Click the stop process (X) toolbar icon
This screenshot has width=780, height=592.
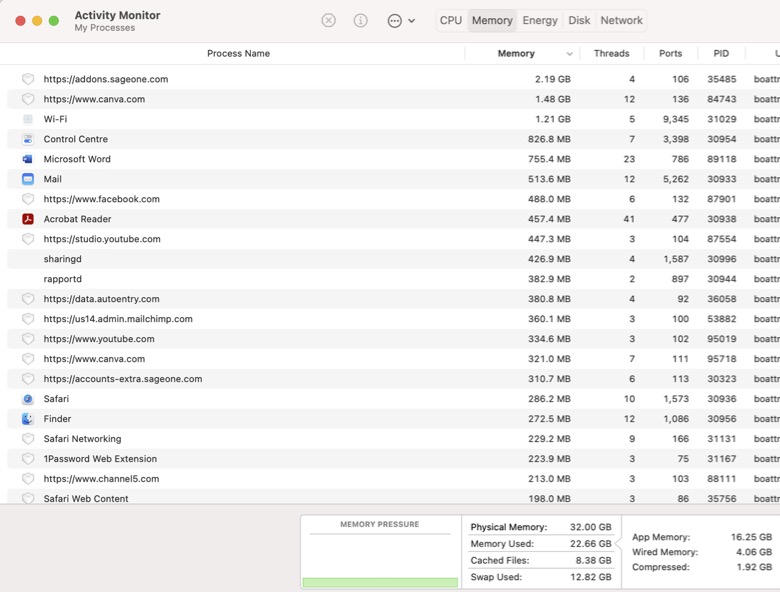[x=328, y=20]
